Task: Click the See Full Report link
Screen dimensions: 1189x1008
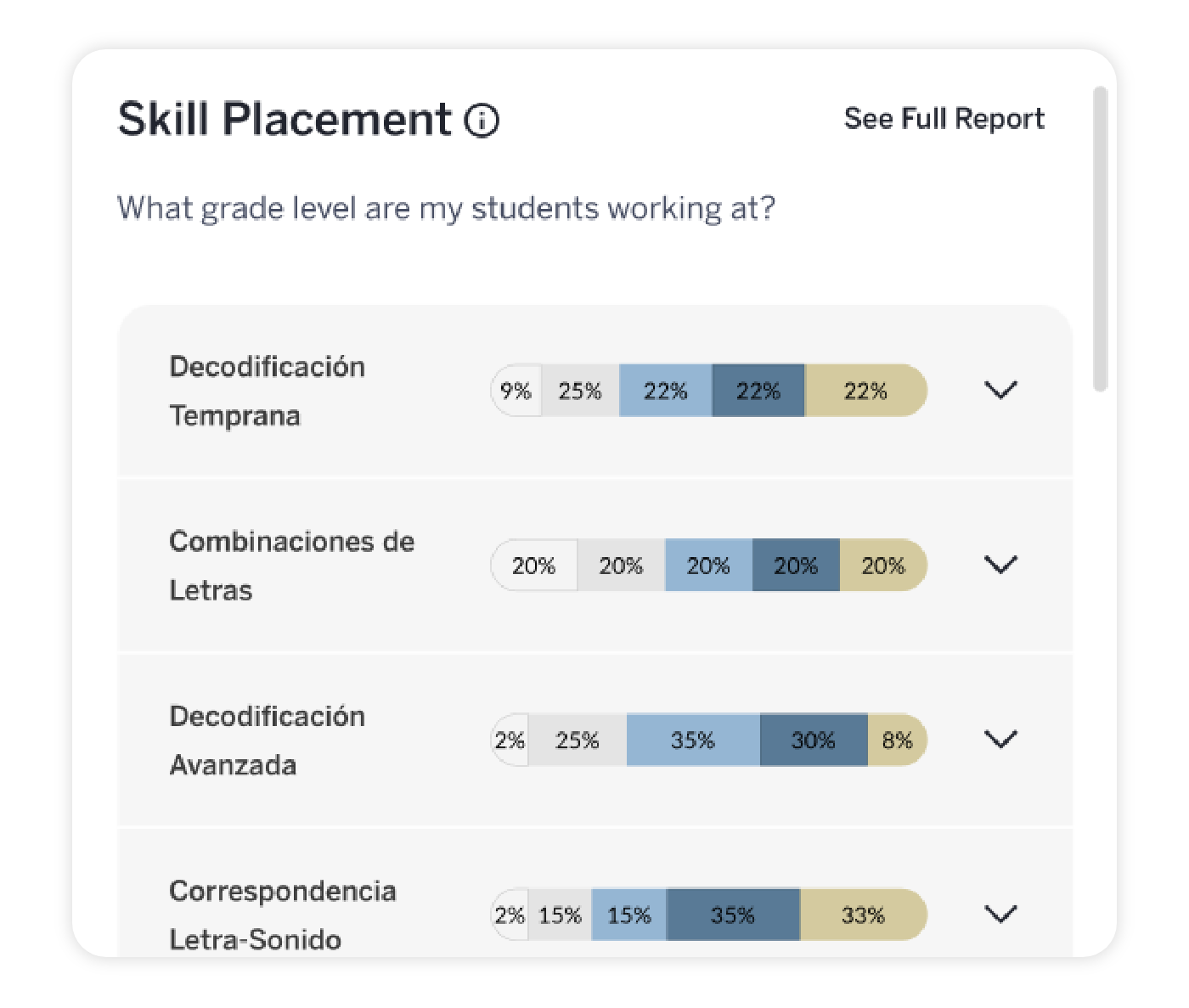Action: tap(945, 118)
